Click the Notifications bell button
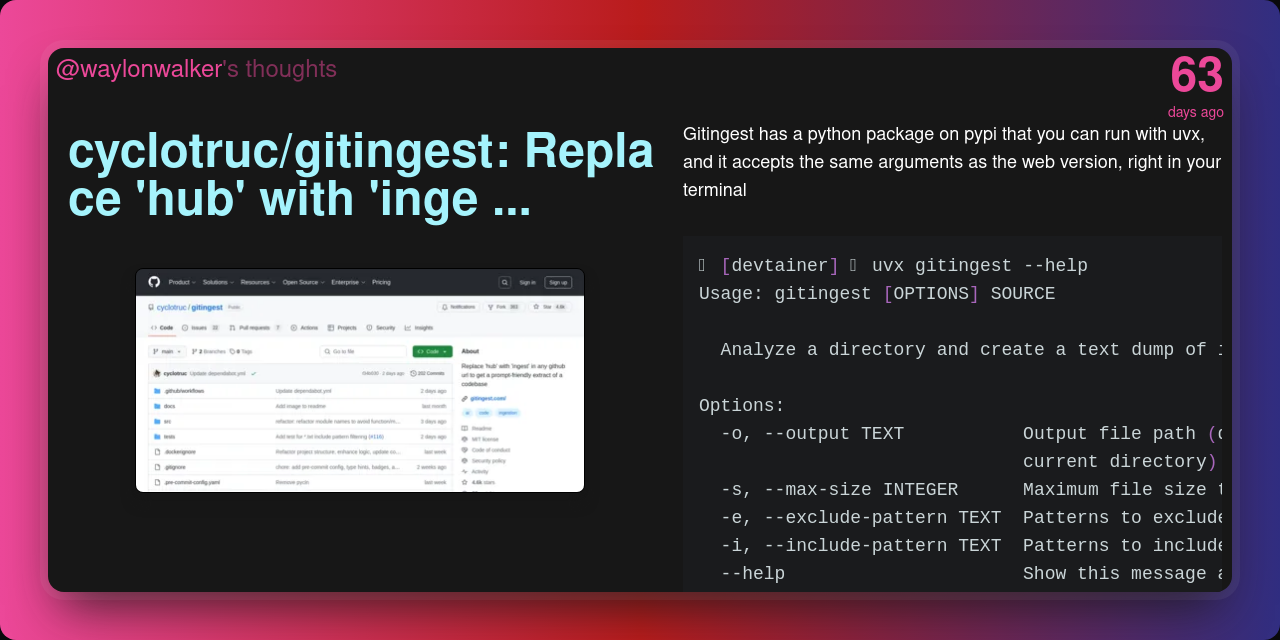Screen dimensions: 1280x640 (458, 307)
